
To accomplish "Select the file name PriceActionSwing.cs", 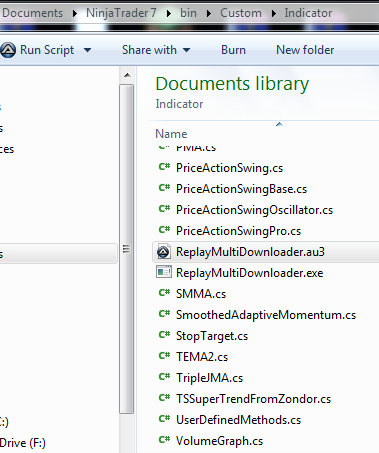I will (229, 168).
